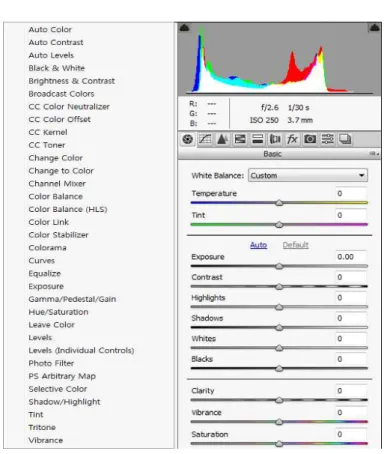
Task: Select the Basic panel aperture icon
Action: point(188,139)
